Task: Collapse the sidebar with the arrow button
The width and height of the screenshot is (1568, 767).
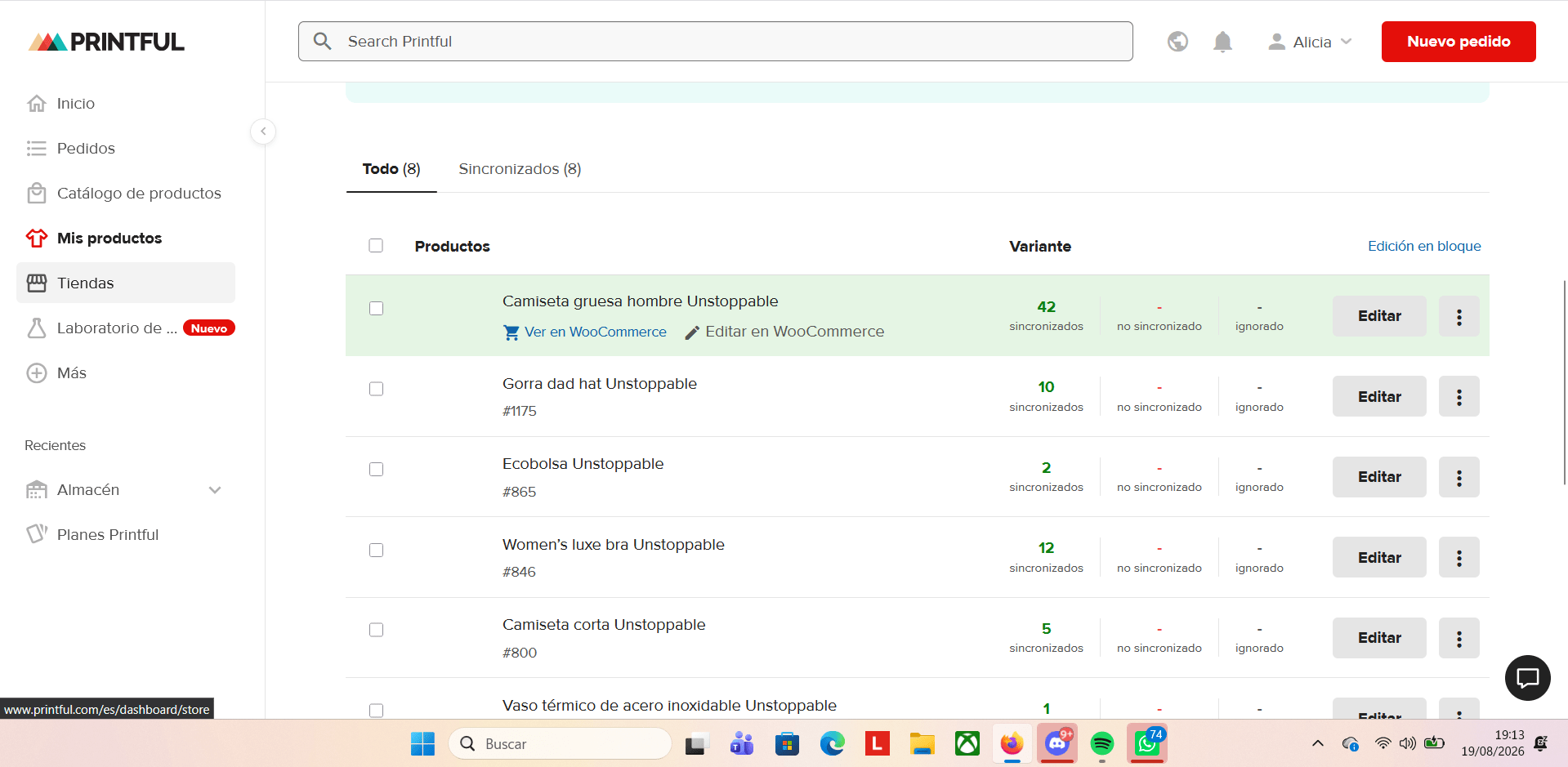Action: (263, 132)
